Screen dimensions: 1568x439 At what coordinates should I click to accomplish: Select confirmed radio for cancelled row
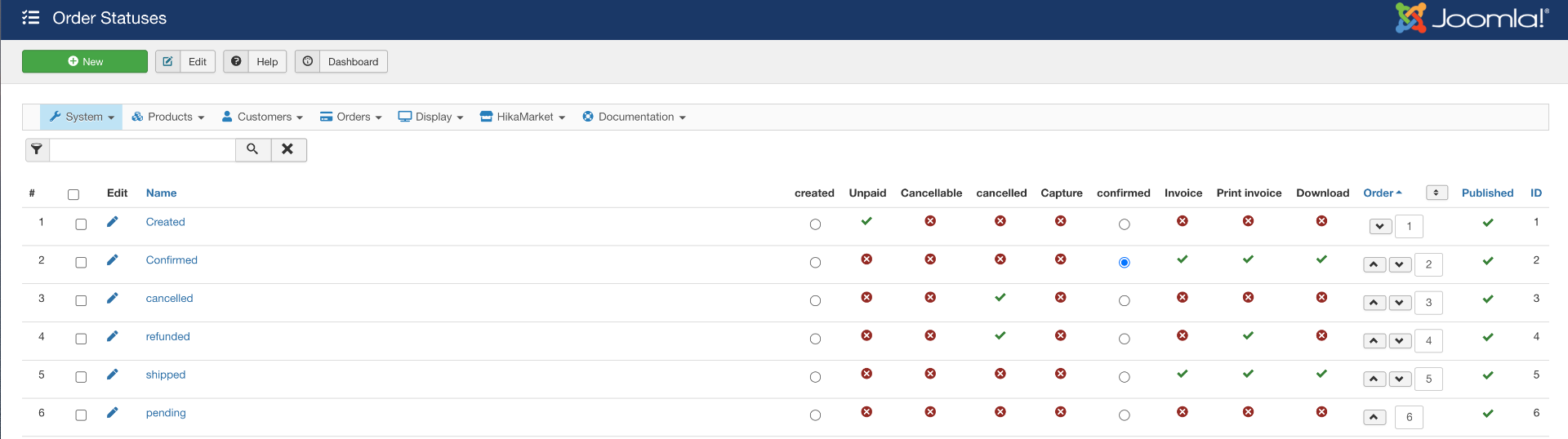tap(1124, 301)
